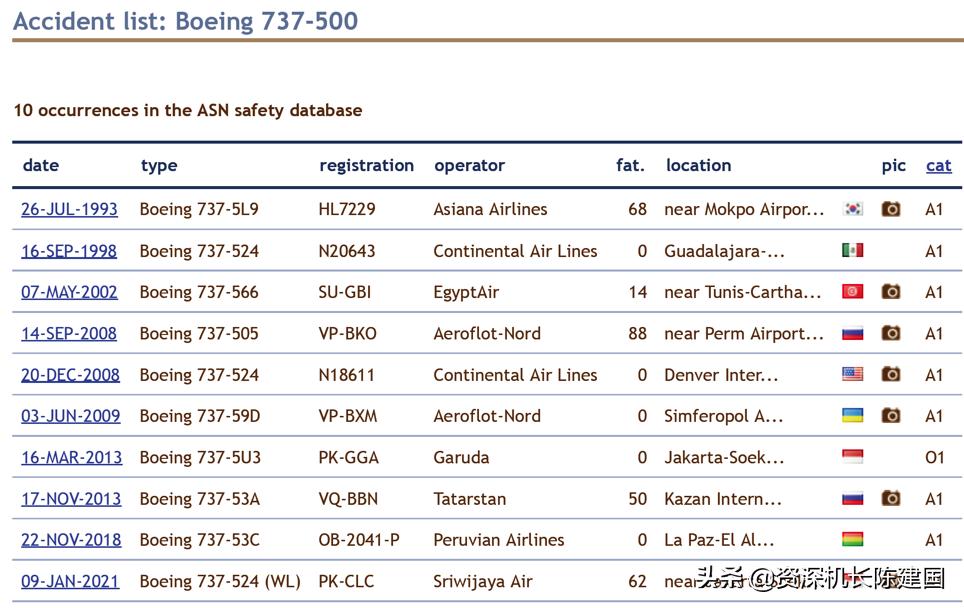Click Ukraine flag in Simferopol row
This screenshot has width=964, height=608.
[852, 415]
